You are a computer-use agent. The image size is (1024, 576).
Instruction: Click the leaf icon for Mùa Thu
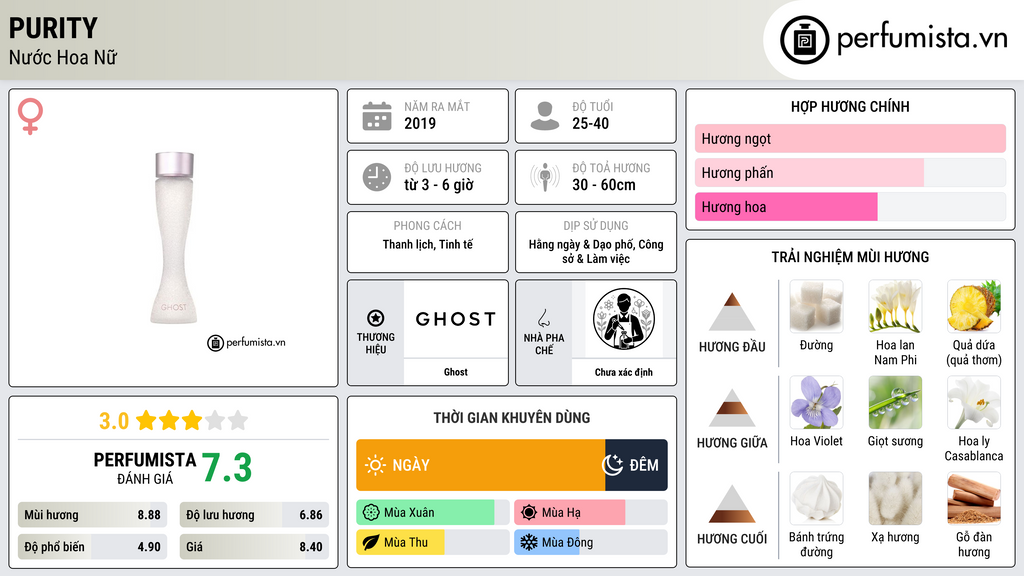pyautogui.click(x=371, y=542)
